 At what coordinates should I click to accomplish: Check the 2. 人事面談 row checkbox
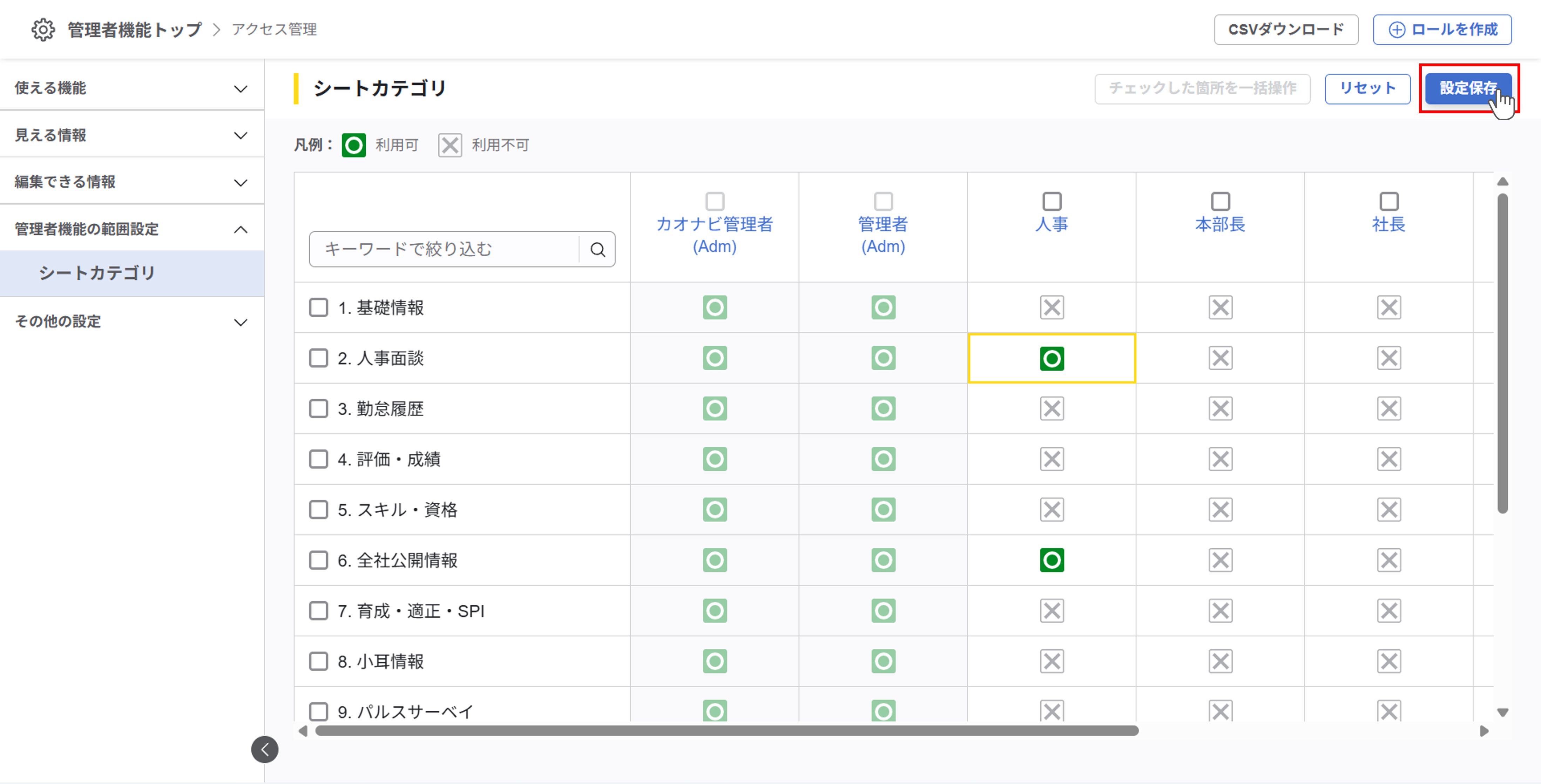pos(318,358)
